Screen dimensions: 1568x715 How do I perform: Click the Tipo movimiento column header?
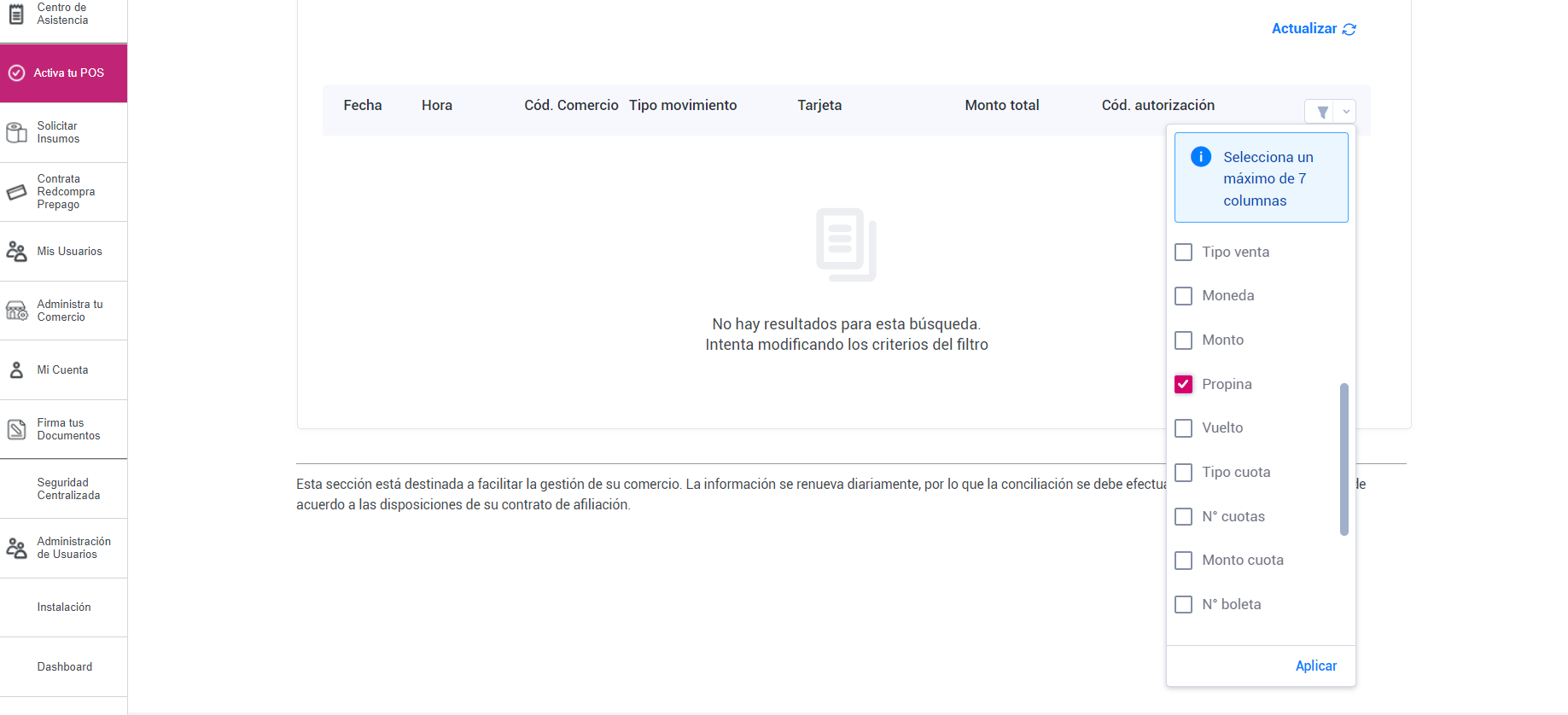683,106
